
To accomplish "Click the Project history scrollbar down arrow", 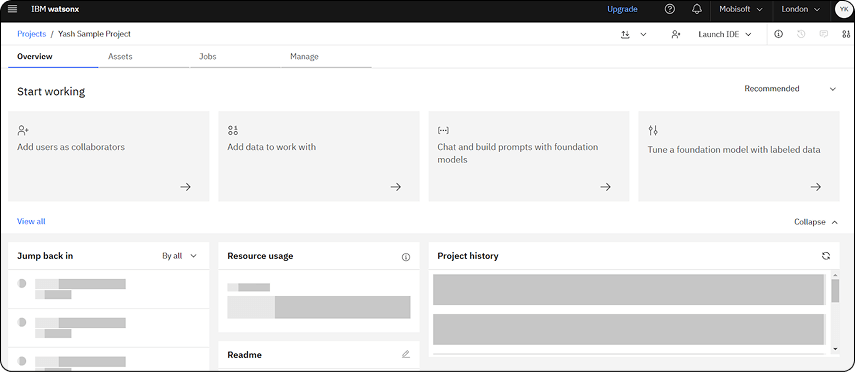I will point(835,349).
